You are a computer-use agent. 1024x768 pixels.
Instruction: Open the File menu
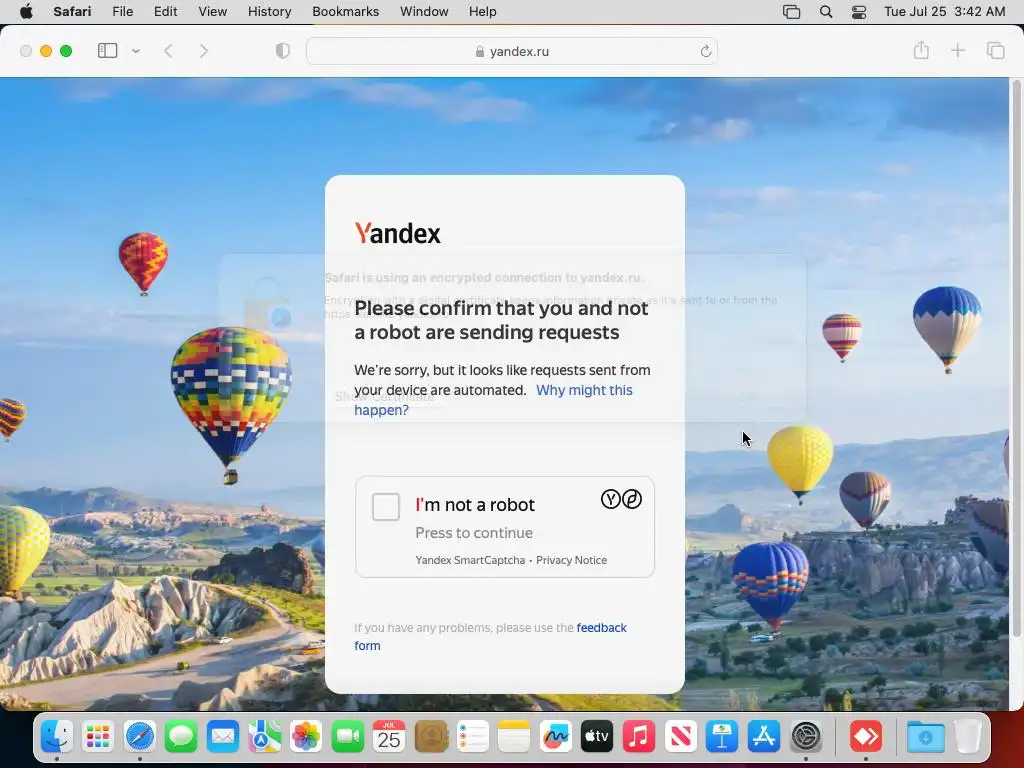coord(123,12)
